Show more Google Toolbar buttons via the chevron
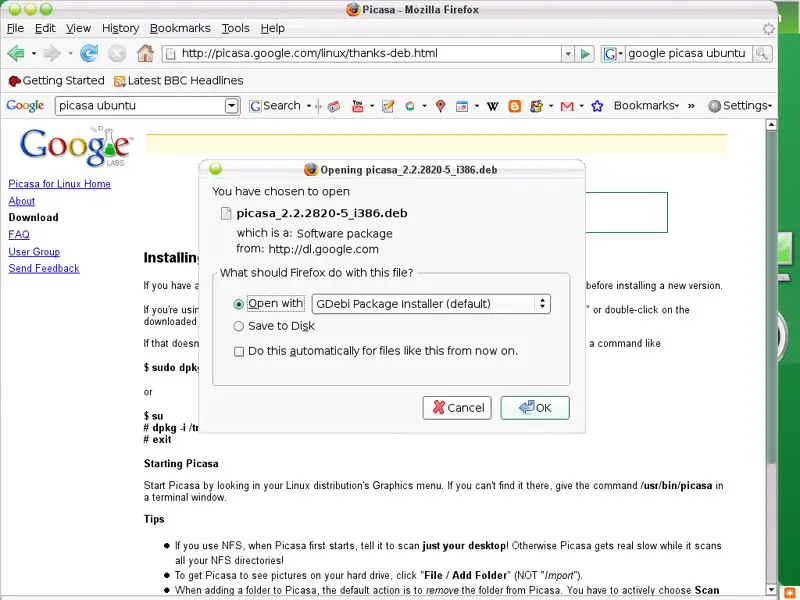Viewport: 800px width, 600px height. point(691,106)
